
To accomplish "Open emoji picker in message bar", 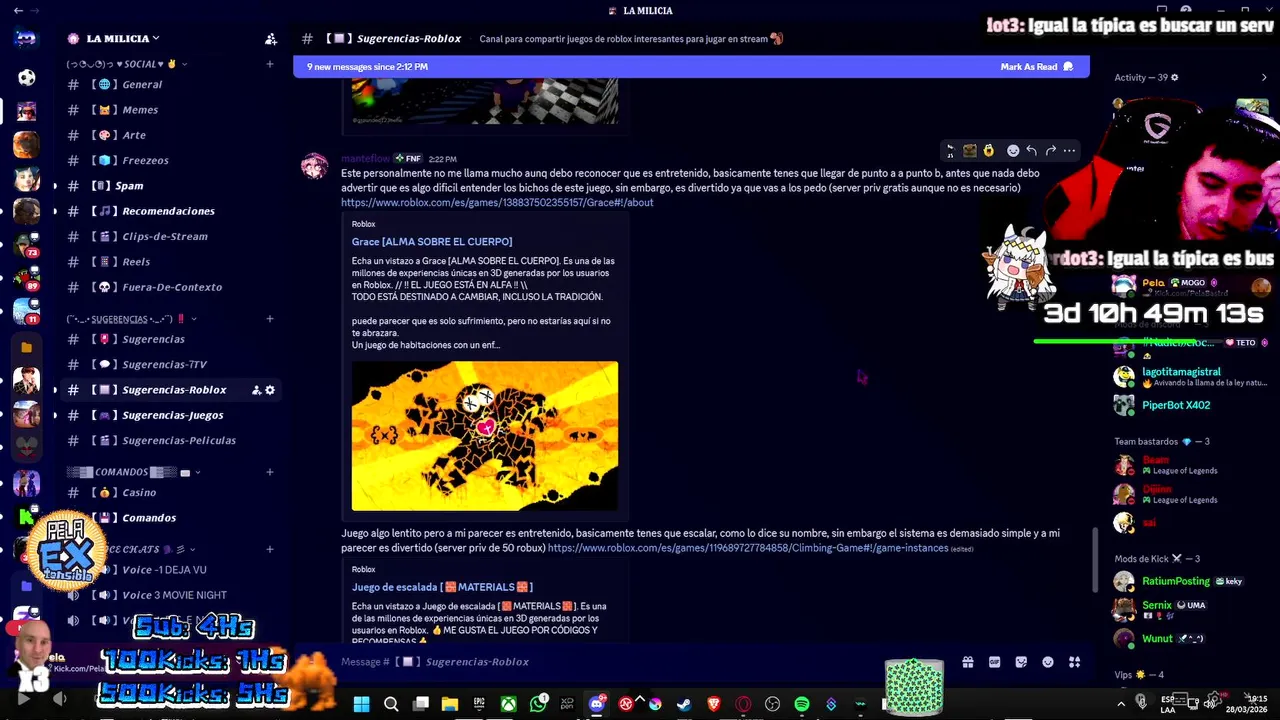I will [1048, 662].
